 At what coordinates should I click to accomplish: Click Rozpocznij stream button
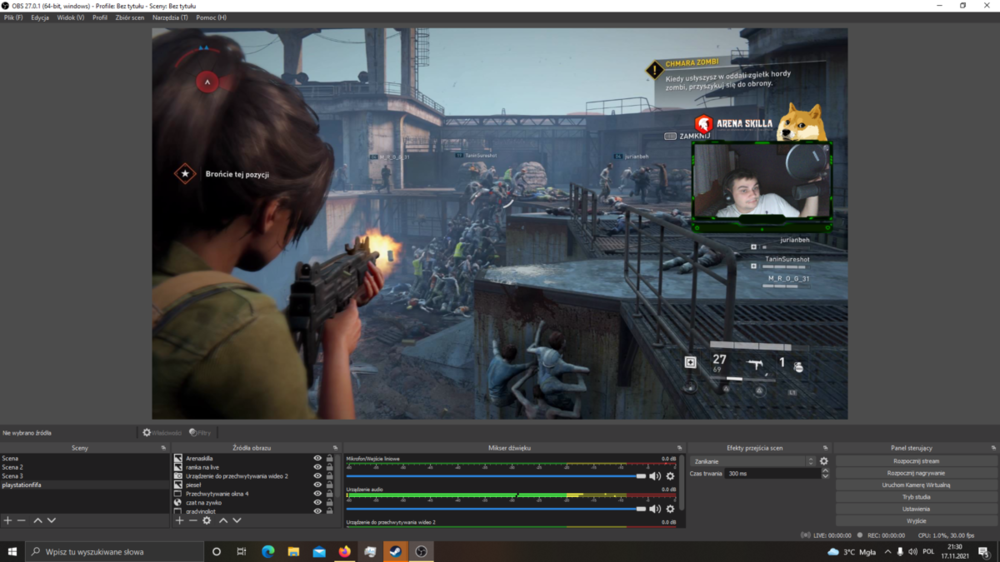[916, 461]
